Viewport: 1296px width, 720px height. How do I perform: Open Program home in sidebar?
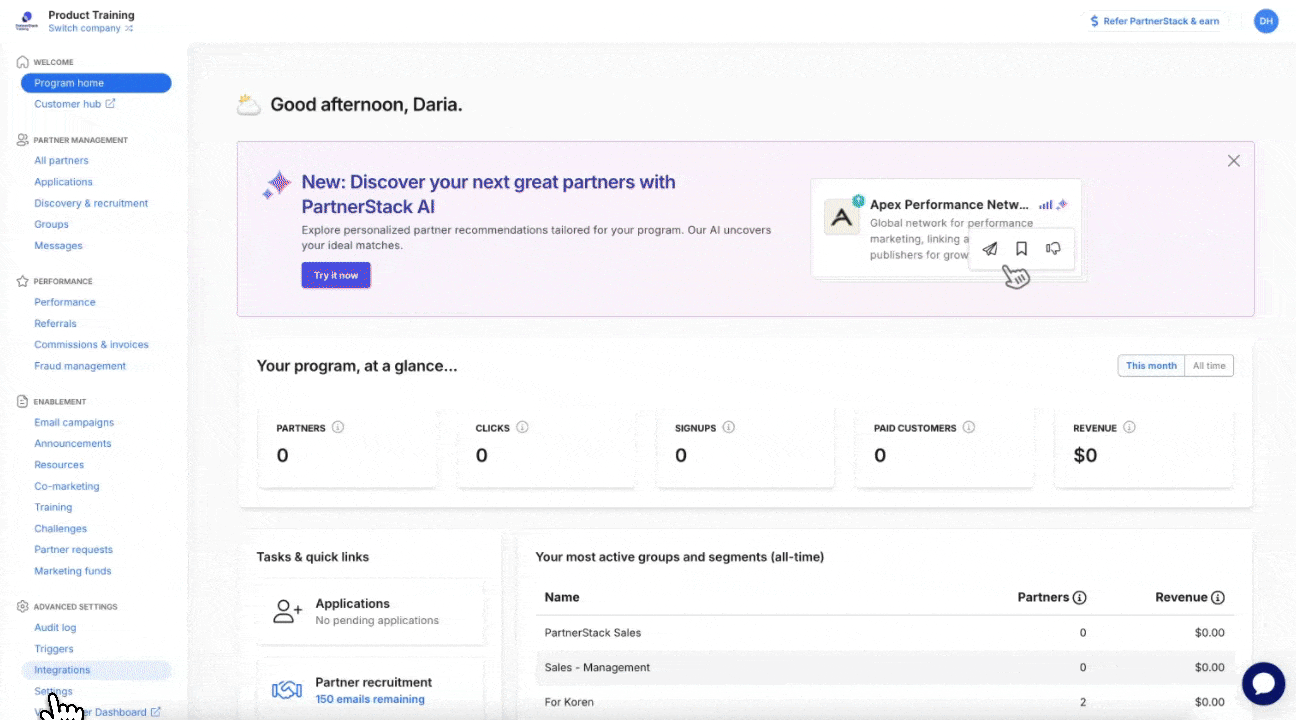point(96,83)
